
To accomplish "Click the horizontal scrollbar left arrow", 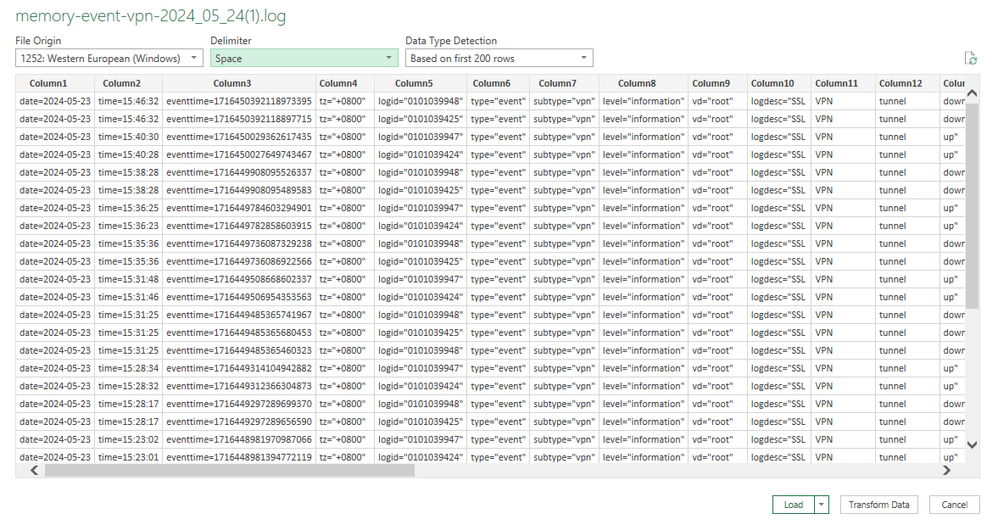I will click(35, 470).
